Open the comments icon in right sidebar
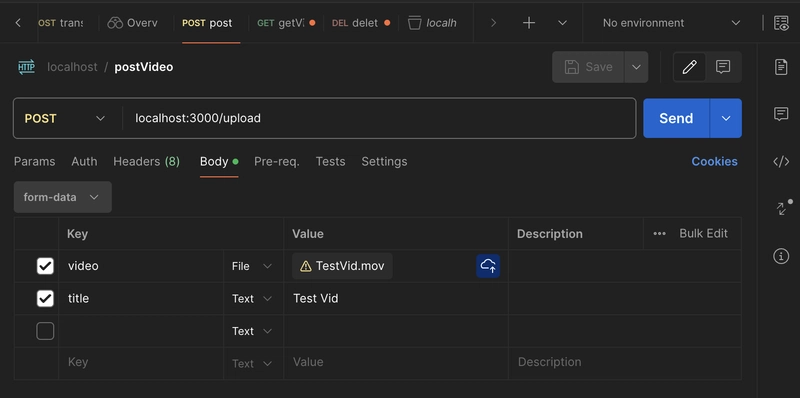Image resolution: width=800 pixels, height=398 pixels. pos(781,114)
